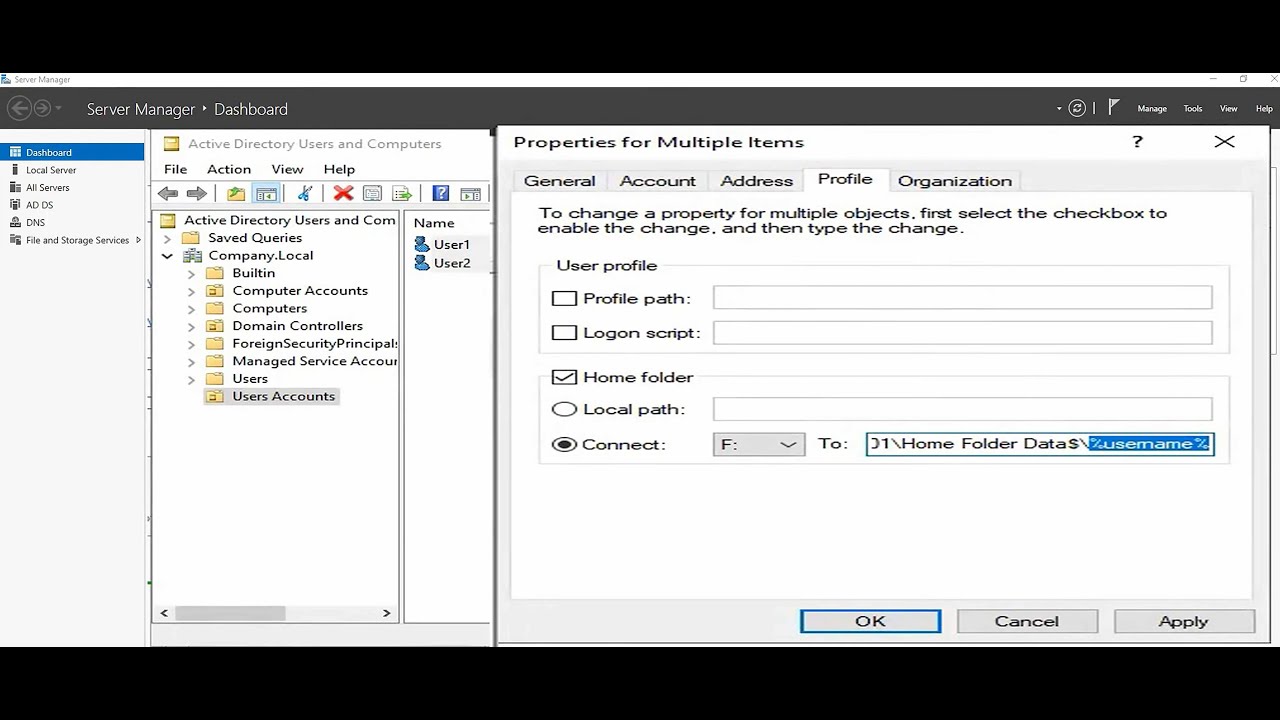The height and width of the screenshot is (720, 1280).
Task: Click the red X delete icon
Action: [343, 194]
